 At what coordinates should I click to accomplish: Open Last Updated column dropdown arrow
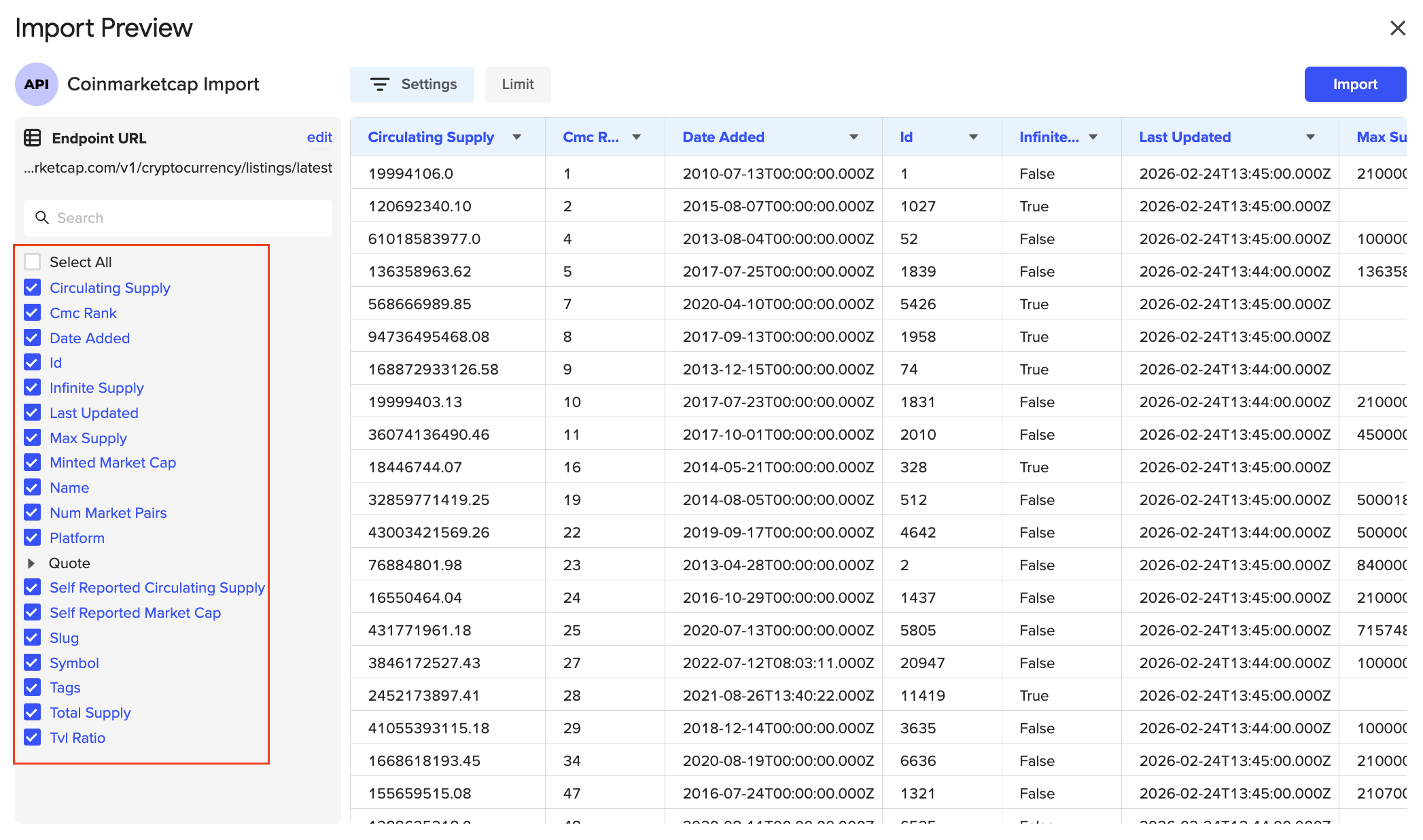point(1310,137)
